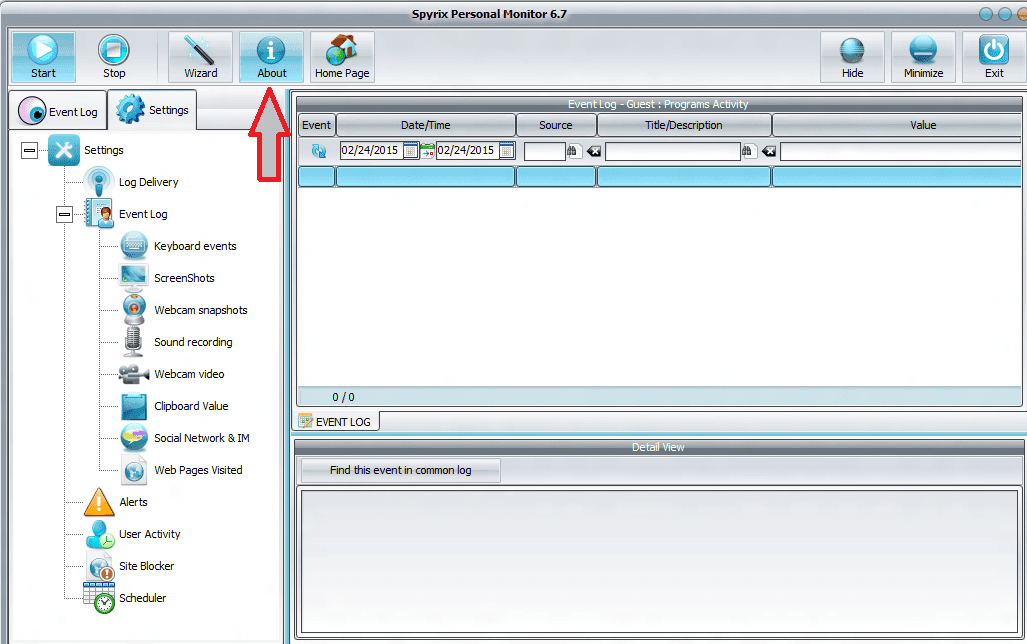
Task: Click the Sound recording microphone icon
Action: [x=134, y=341]
